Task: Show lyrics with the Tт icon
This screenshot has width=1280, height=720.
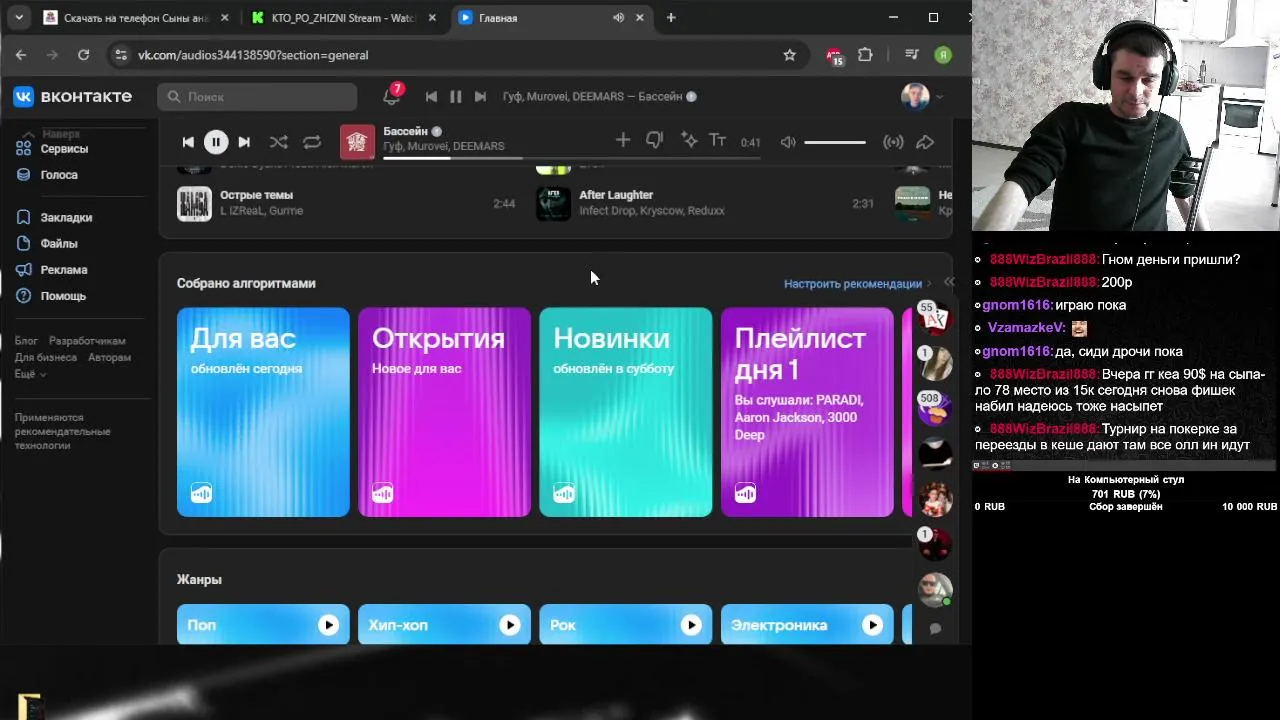Action: click(717, 141)
